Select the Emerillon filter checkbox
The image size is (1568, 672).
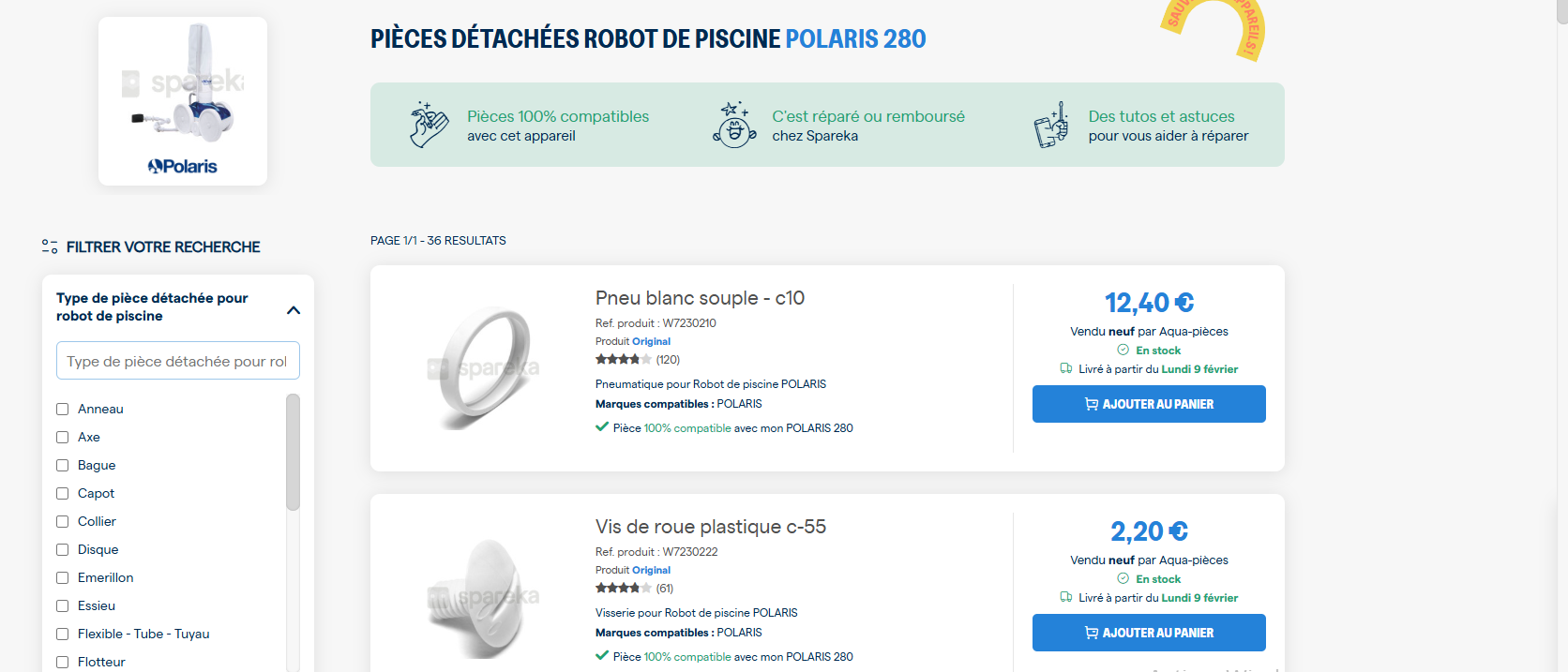click(63, 577)
